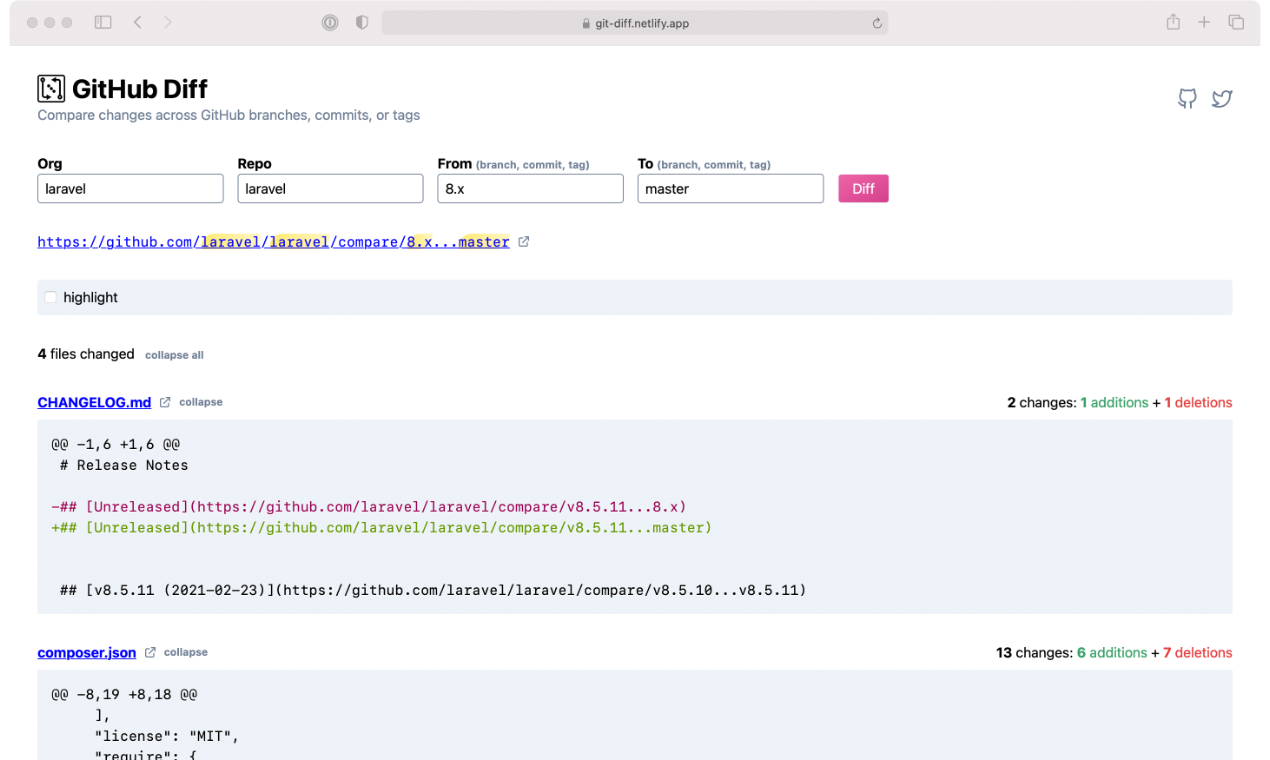Collapse the composer.json diff section
The width and height of the screenshot is (1270, 760).
185,652
